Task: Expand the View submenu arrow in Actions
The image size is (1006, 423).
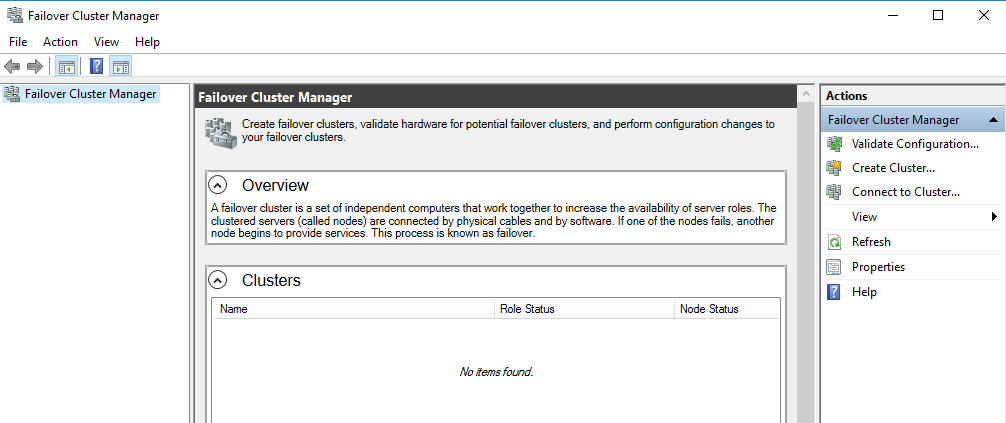Action: [994, 217]
